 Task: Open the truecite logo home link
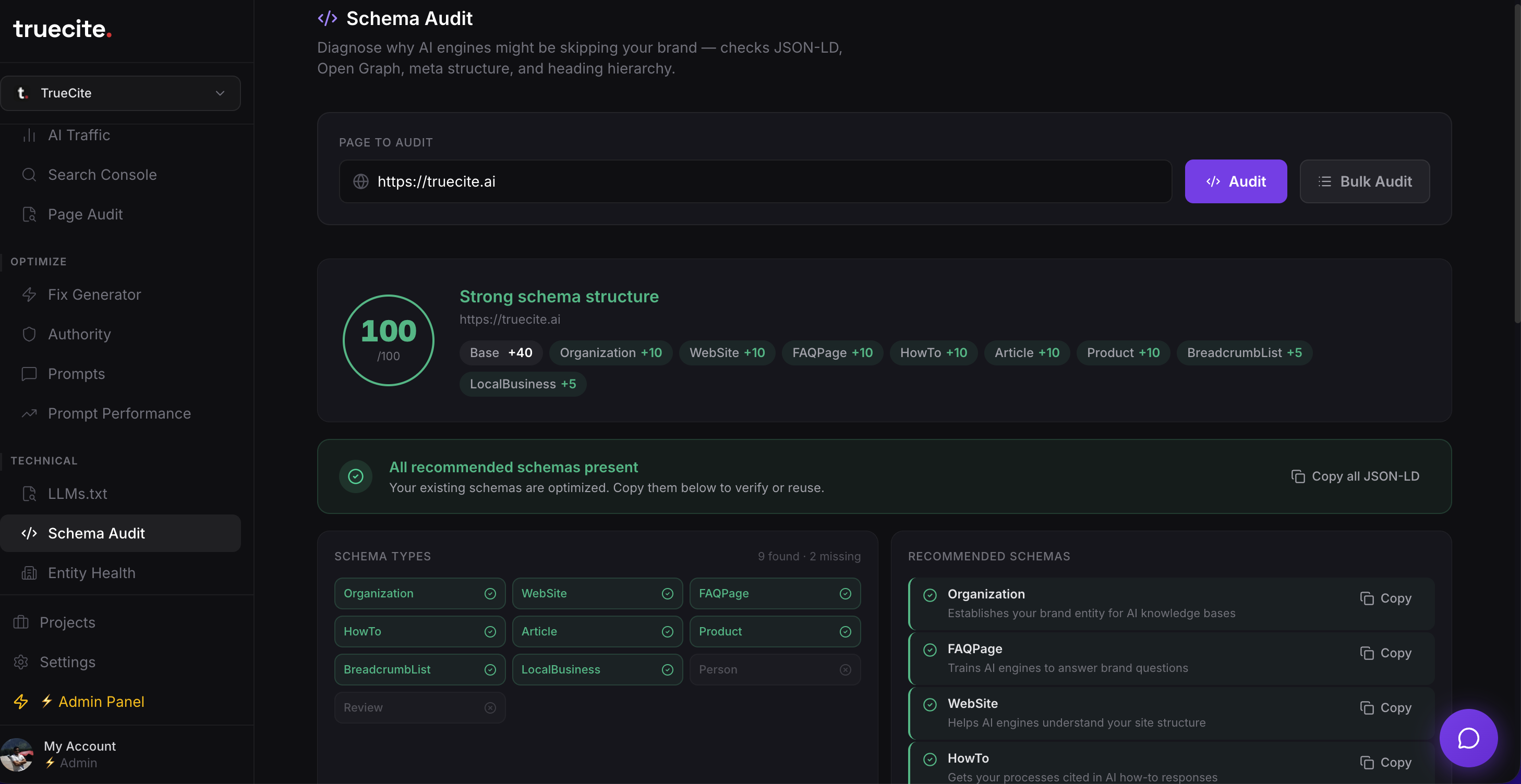pyautogui.click(x=62, y=29)
